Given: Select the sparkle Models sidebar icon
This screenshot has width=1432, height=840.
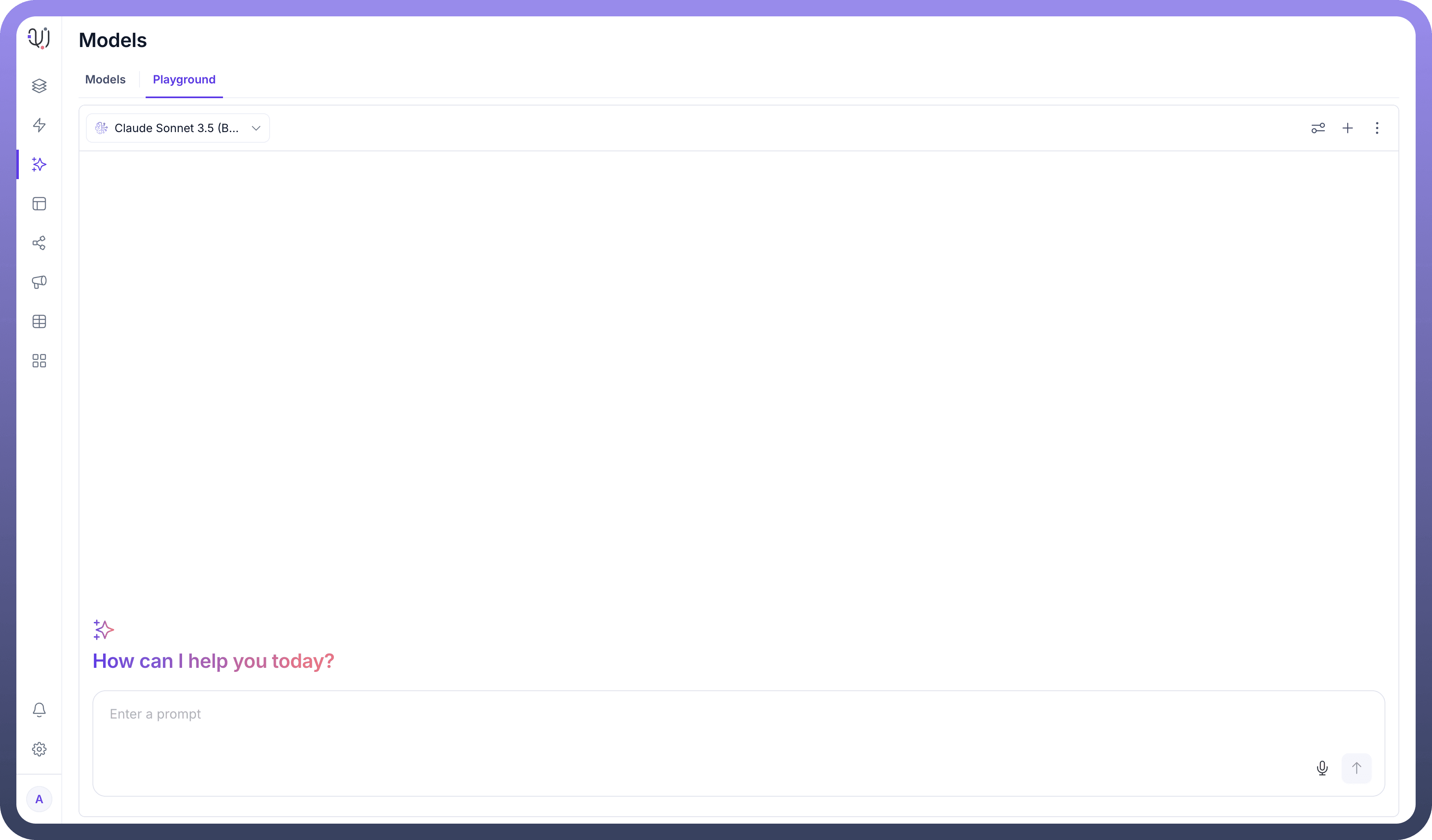Looking at the screenshot, I should tap(39, 165).
